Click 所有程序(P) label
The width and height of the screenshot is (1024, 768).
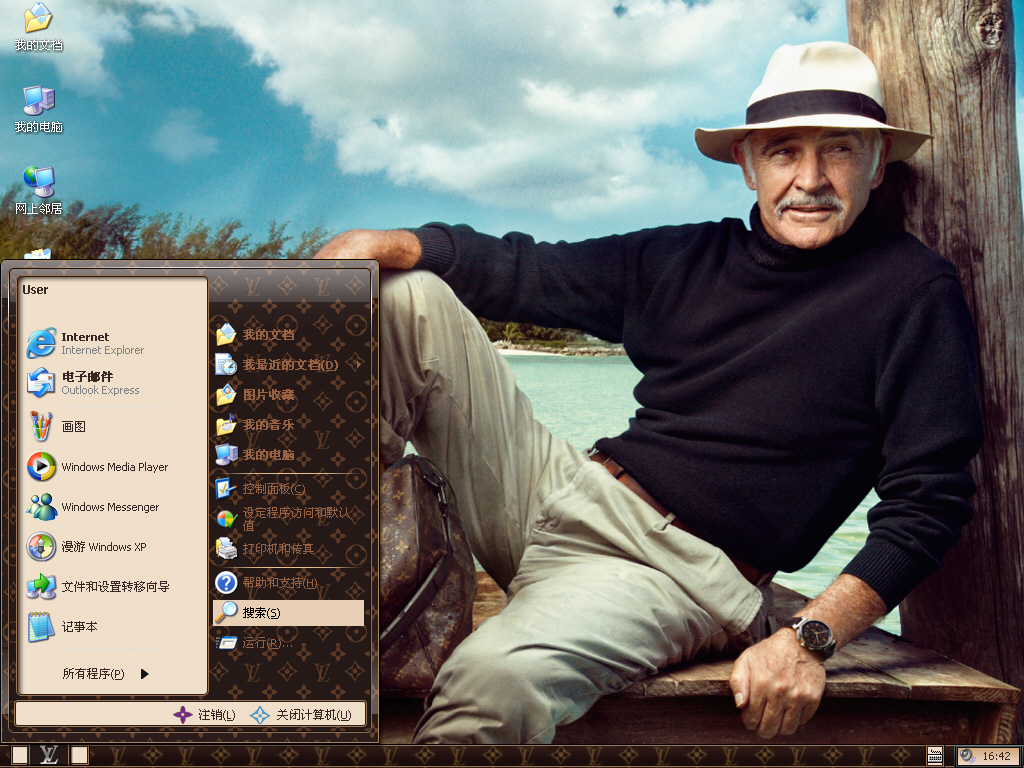pos(93,673)
